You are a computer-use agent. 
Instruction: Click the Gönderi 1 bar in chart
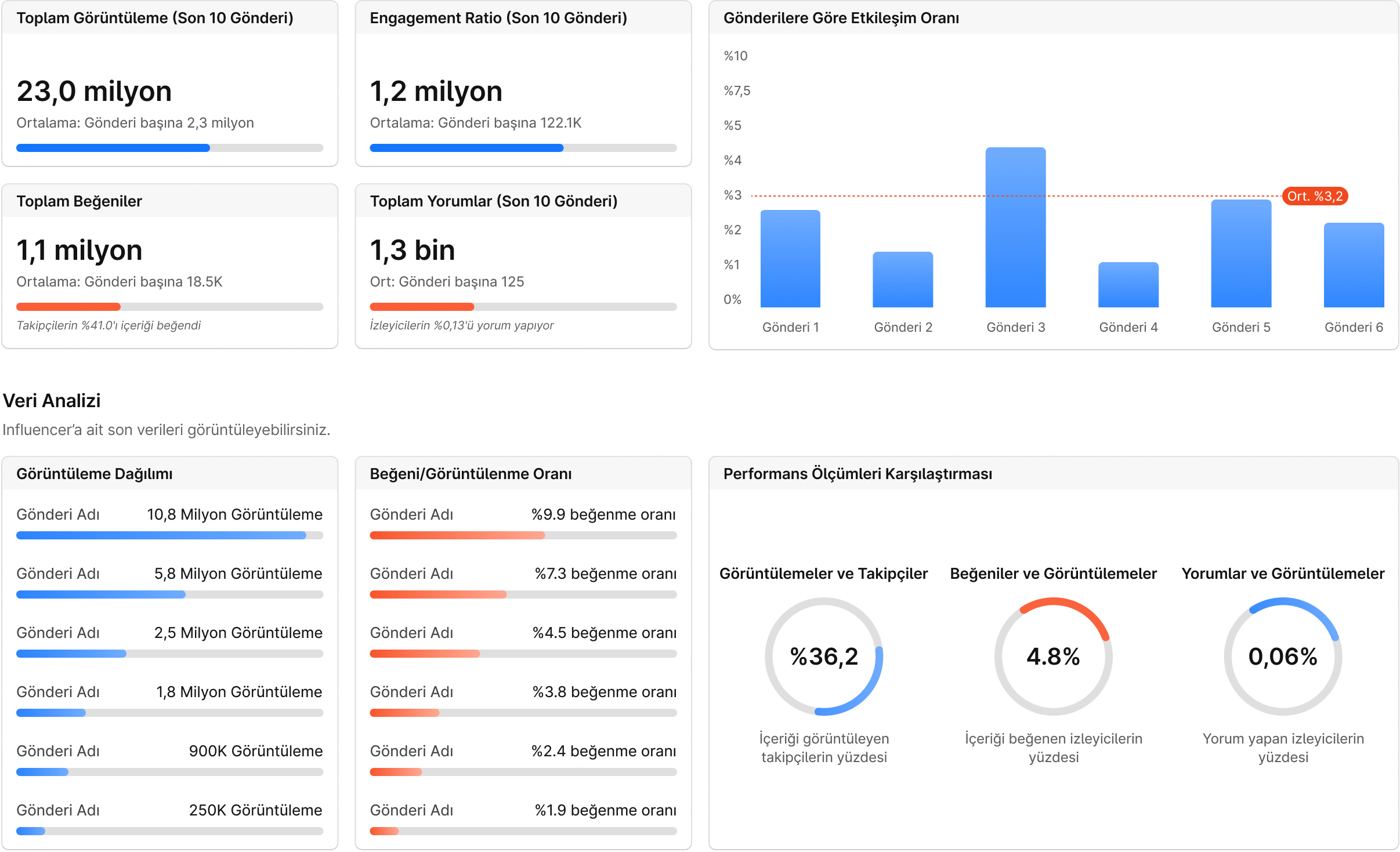point(790,259)
